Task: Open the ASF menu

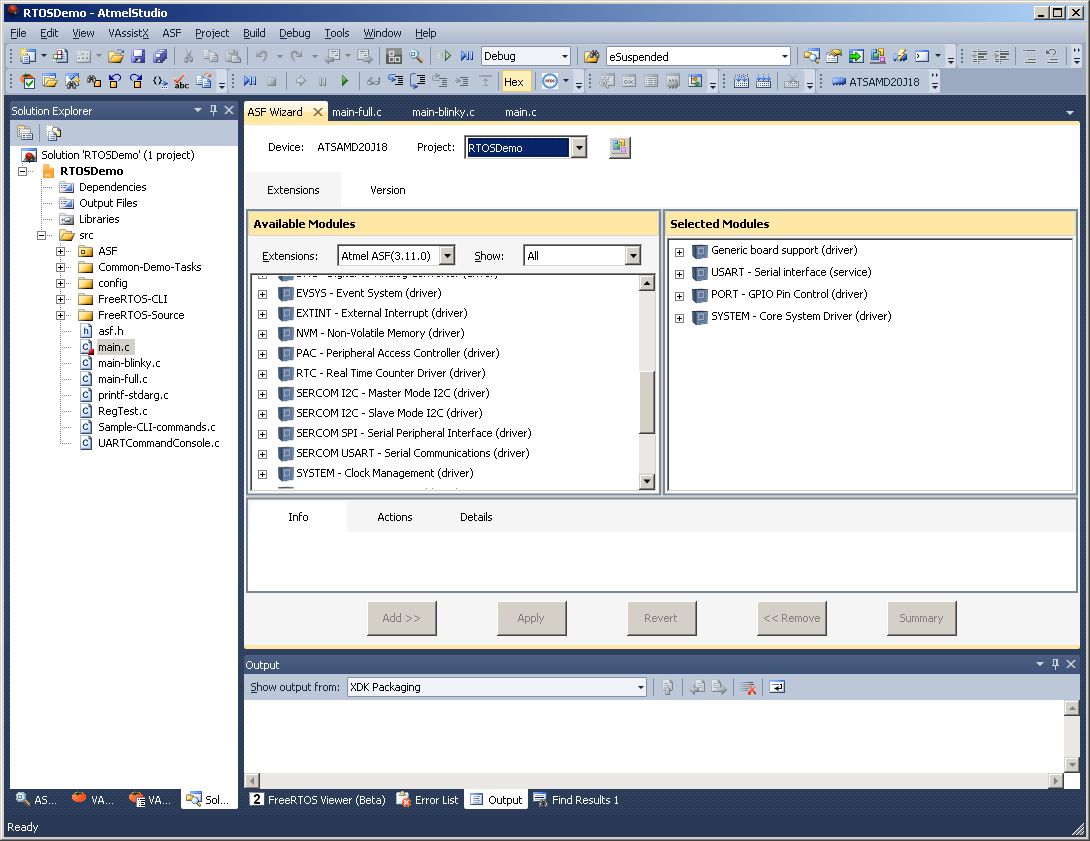Action: point(172,33)
